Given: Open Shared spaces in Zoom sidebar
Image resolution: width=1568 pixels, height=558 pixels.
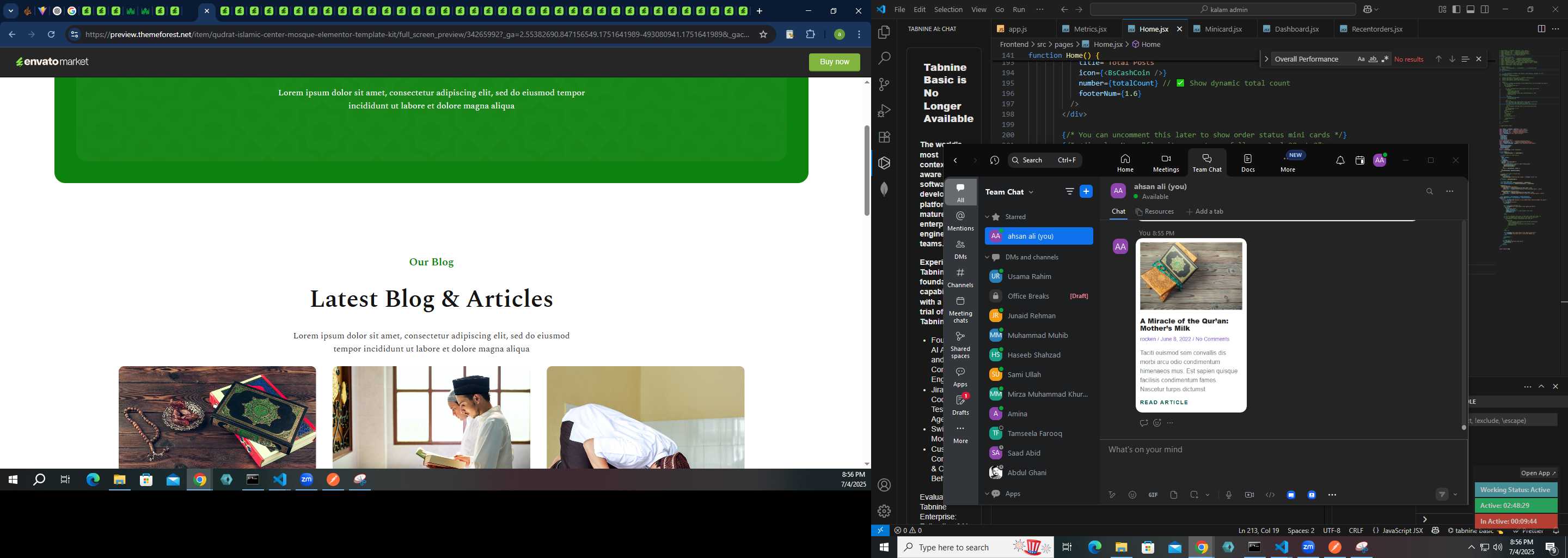Looking at the screenshot, I should [960, 345].
